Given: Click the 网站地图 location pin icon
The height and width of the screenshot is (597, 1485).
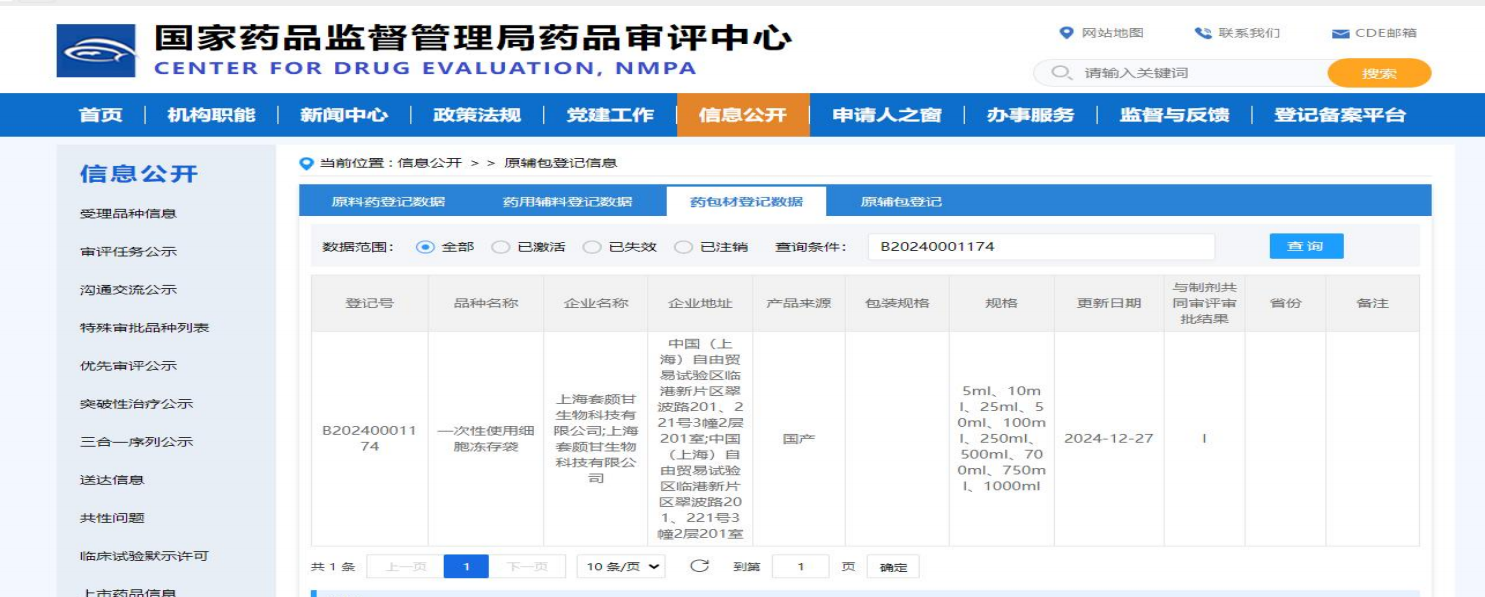Looking at the screenshot, I should 1066,33.
